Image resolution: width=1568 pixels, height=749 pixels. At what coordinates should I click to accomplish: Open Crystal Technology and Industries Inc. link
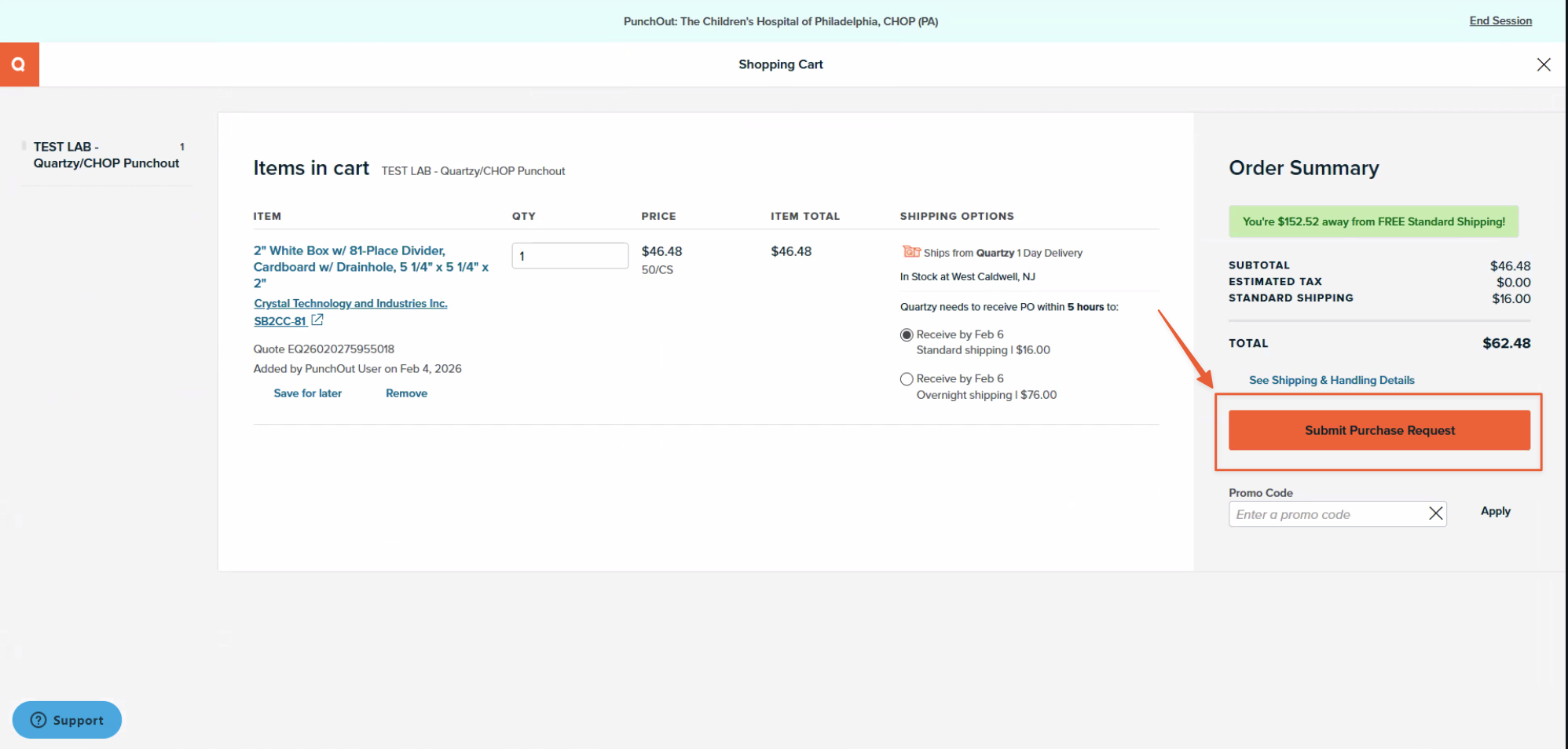[x=350, y=303]
